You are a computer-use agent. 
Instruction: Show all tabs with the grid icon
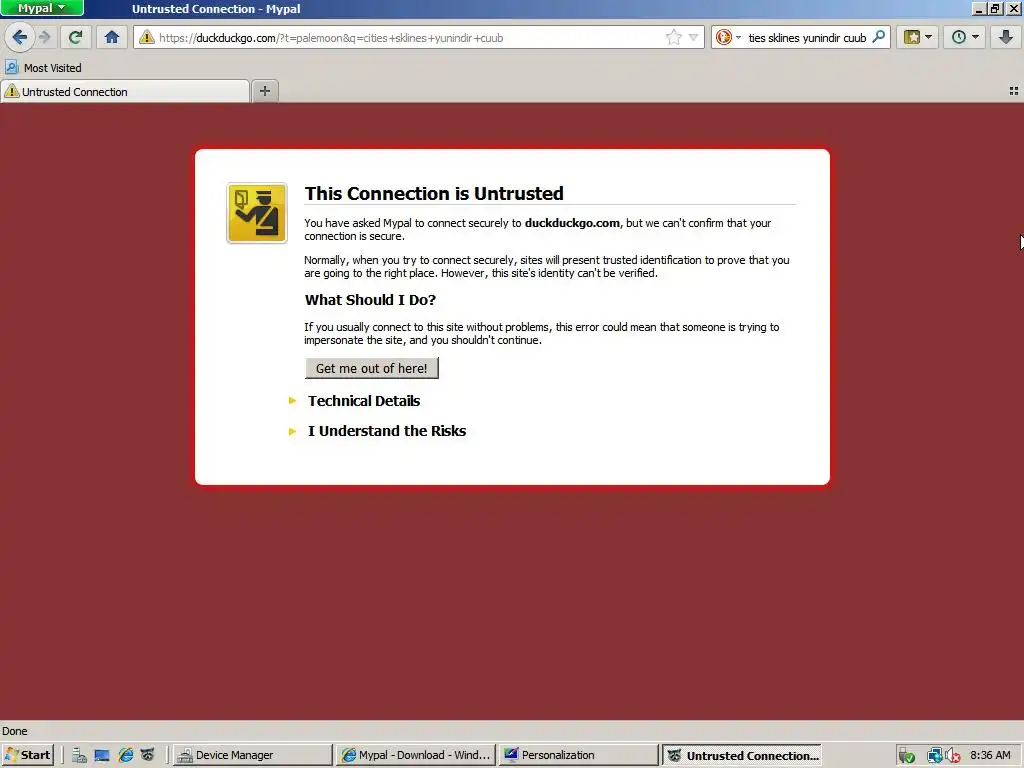1014,91
